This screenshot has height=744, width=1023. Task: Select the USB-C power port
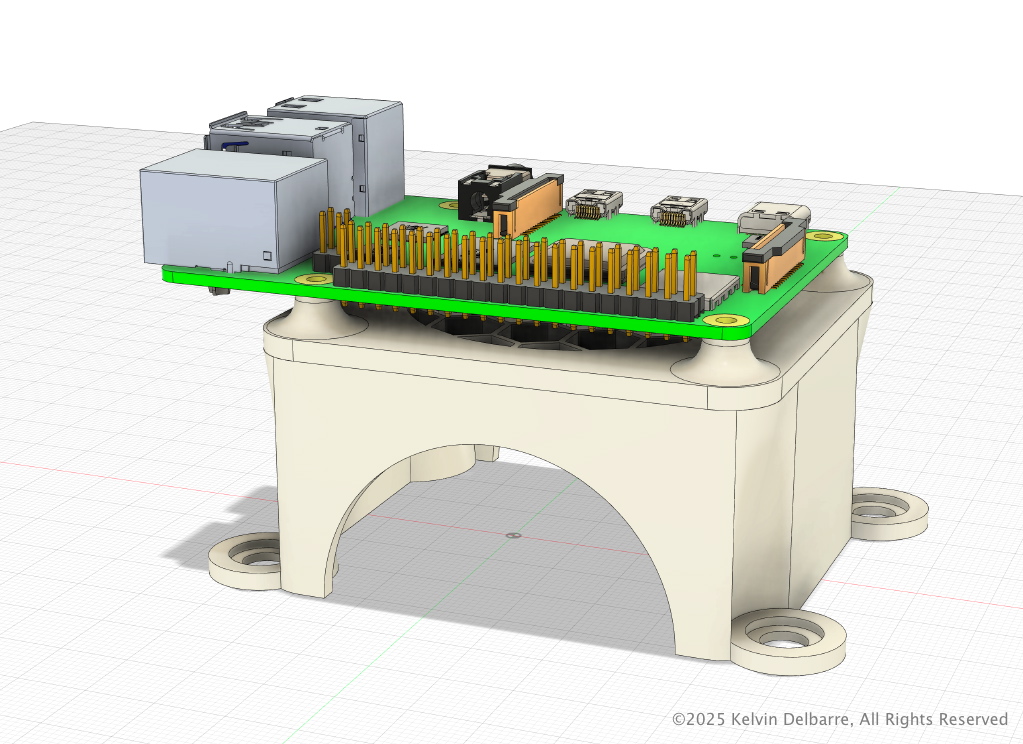pyautogui.click(x=777, y=216)
